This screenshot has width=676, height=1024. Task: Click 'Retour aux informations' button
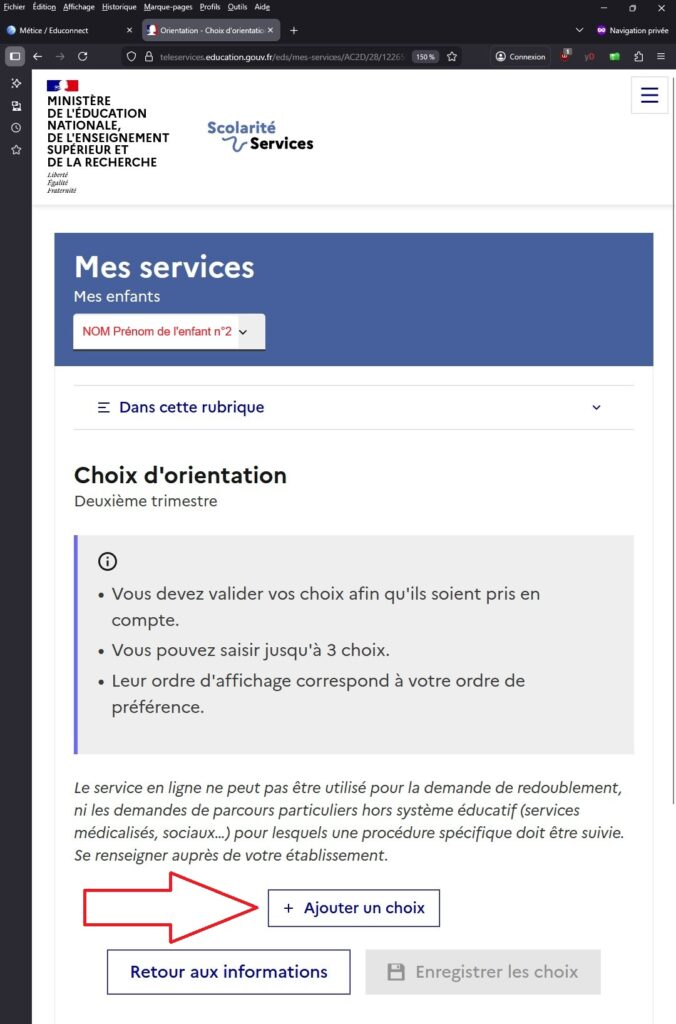pyautogui.click(x=229, y=972)
